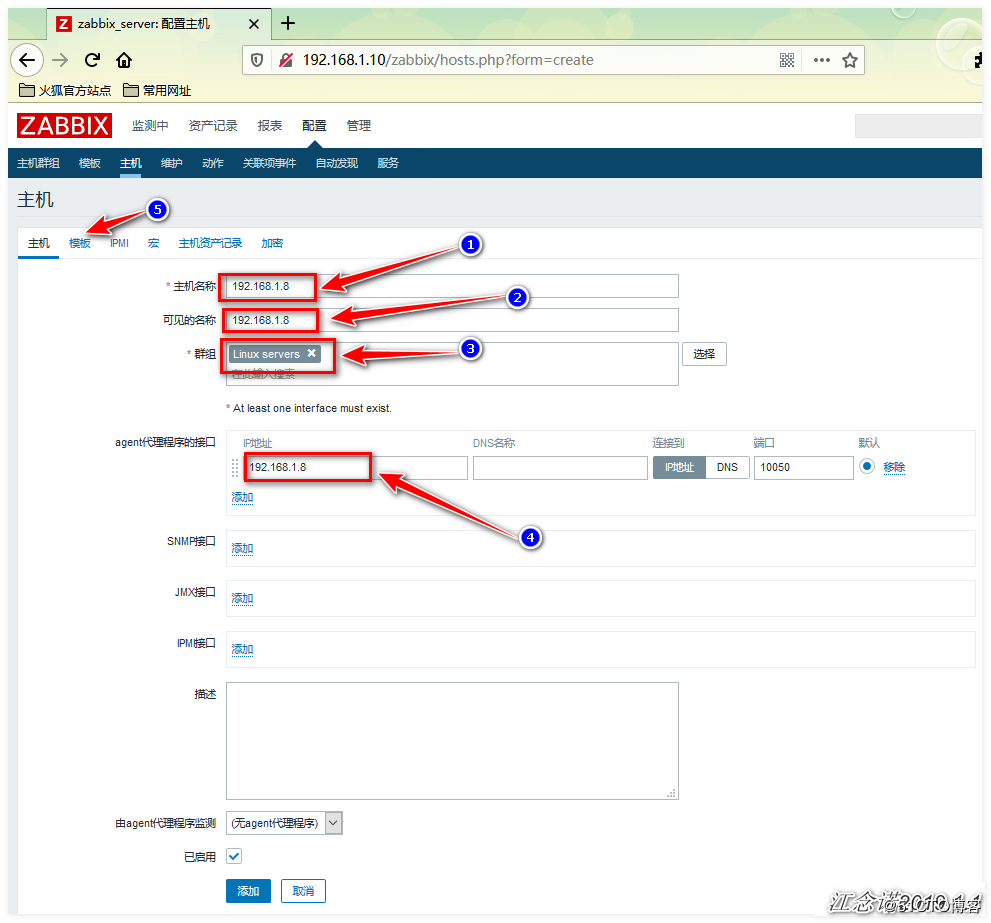Go to 服务 submenu
Screen dimensions: 991x923
coord(388,163)
